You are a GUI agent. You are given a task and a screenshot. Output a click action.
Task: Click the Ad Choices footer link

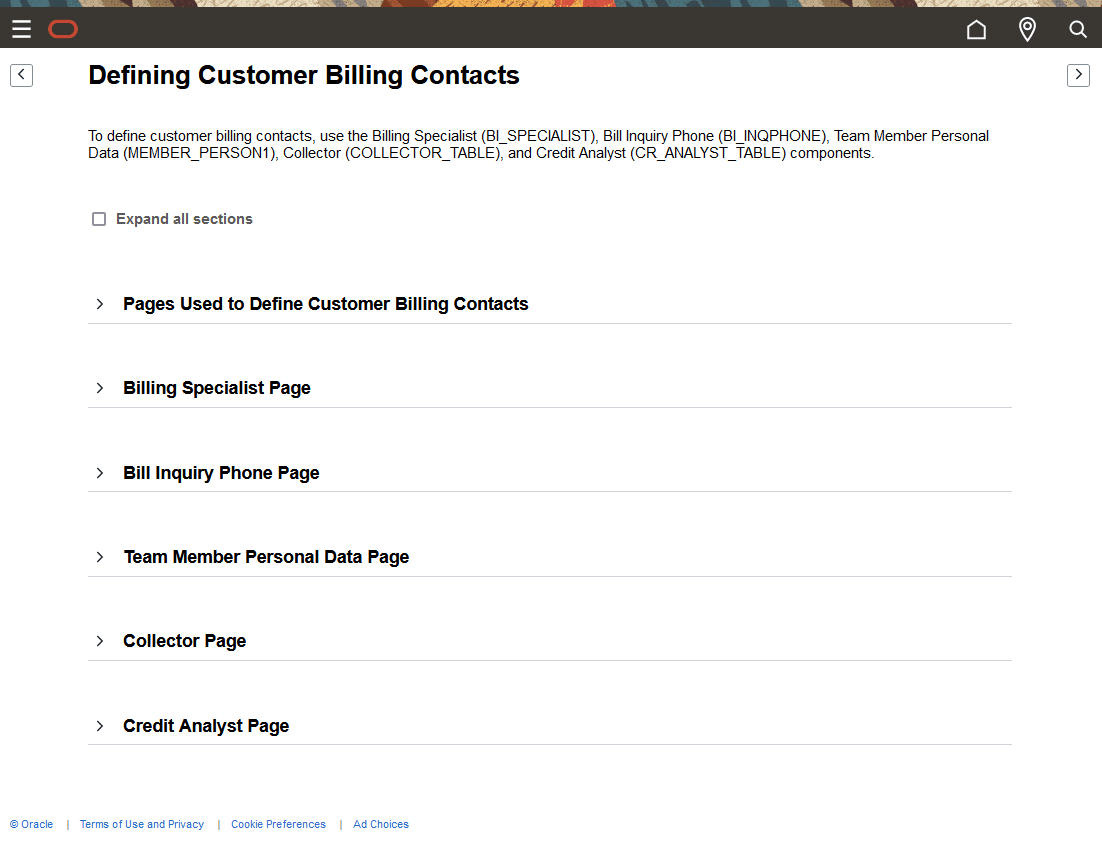point(380,824)
